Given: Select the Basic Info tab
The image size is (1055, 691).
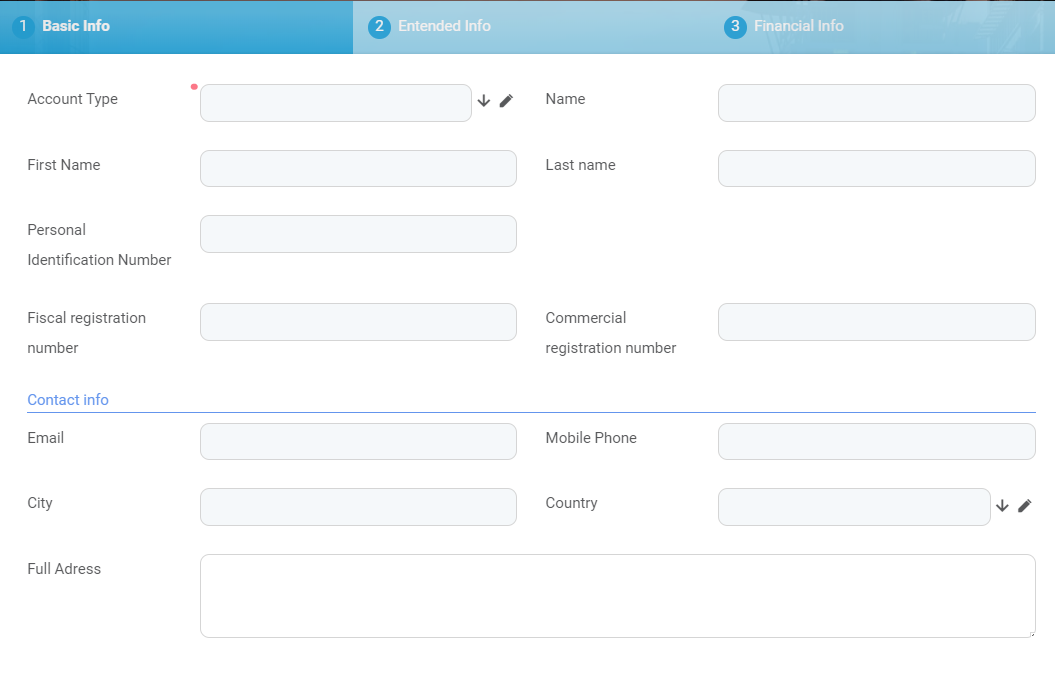Looking at the screenshot, I should tap(76, 26).
